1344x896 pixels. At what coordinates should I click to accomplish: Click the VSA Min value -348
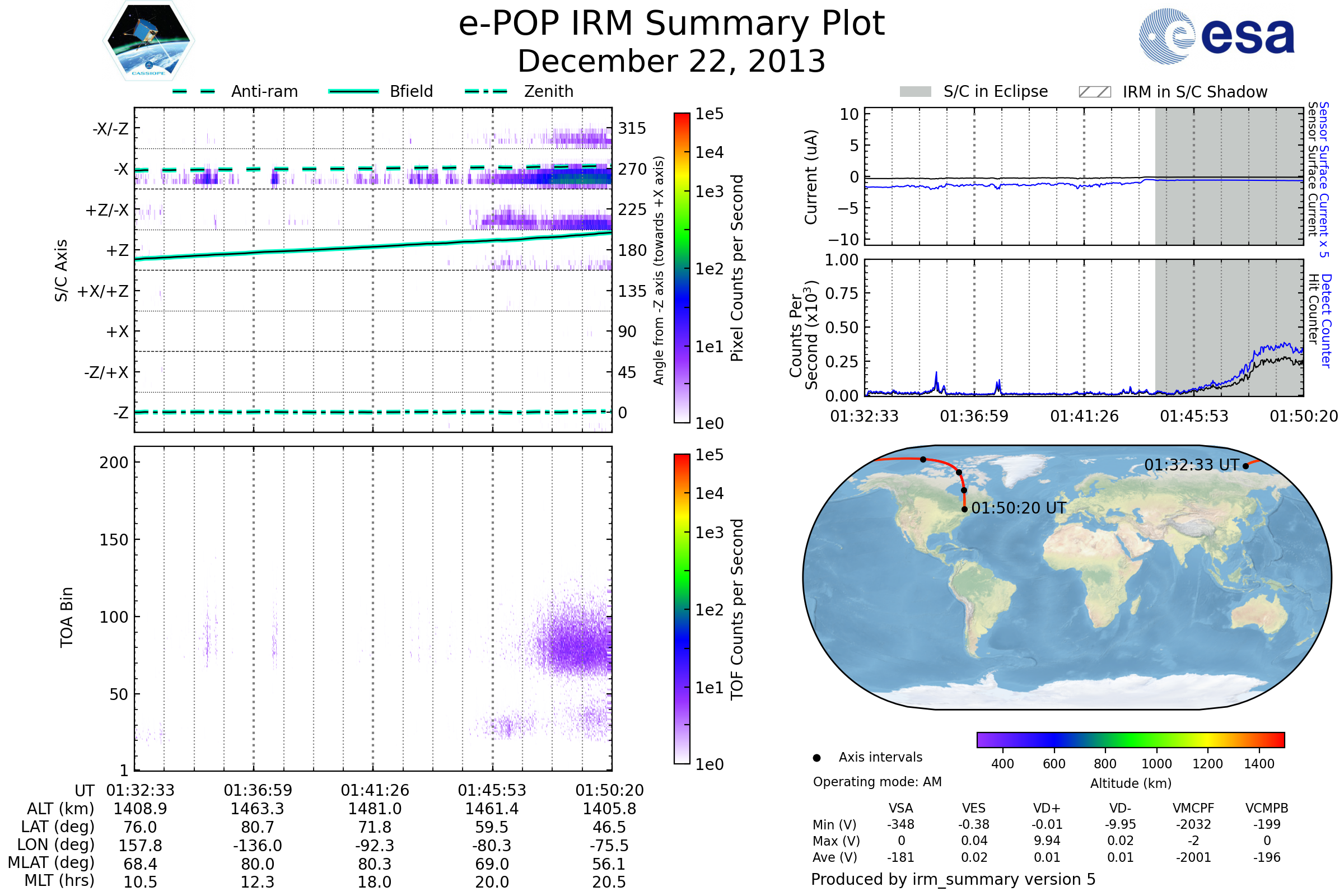pyautogui.click(x=900, y=824)
